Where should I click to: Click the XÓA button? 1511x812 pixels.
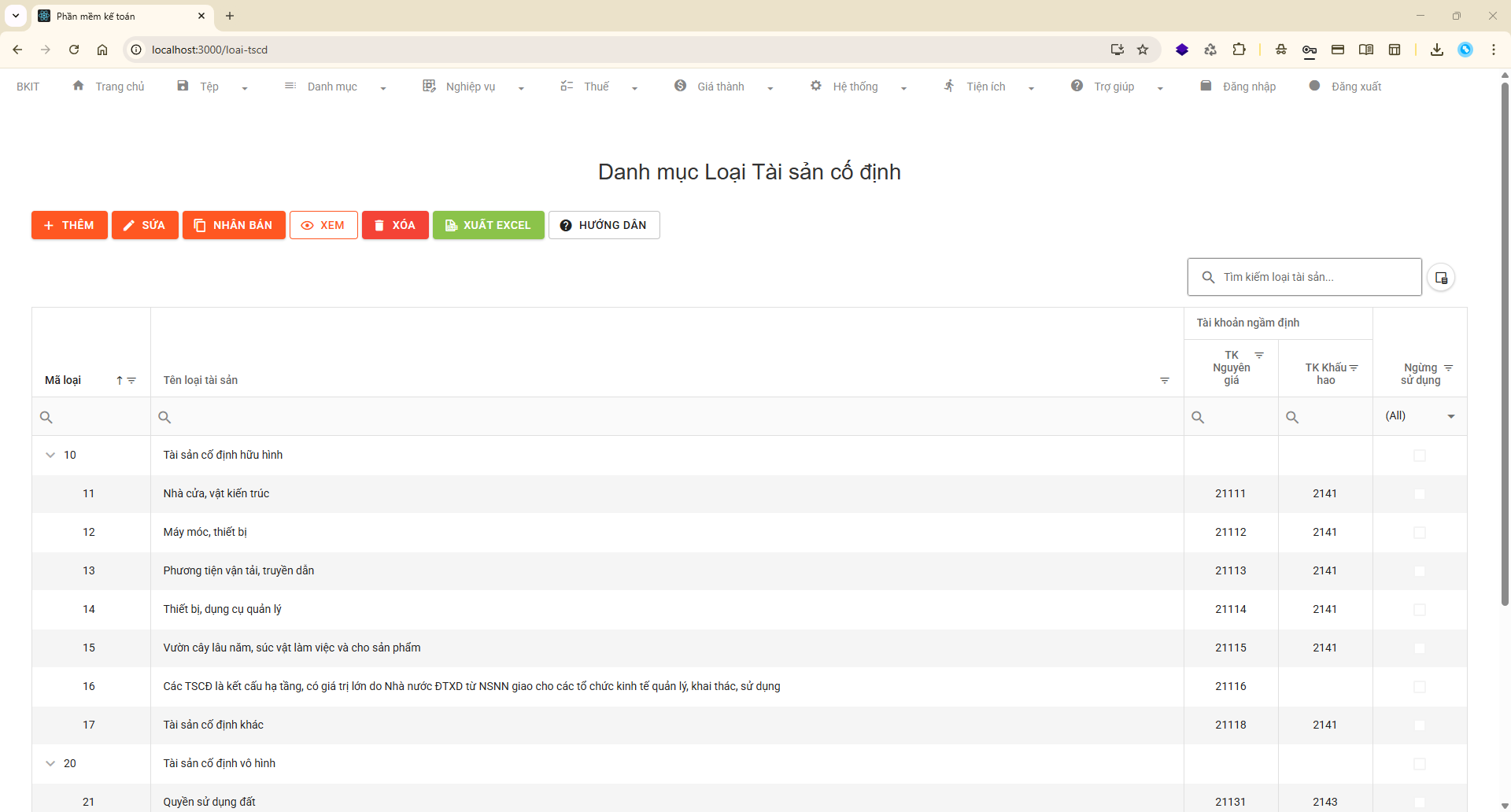coord(395,225)
